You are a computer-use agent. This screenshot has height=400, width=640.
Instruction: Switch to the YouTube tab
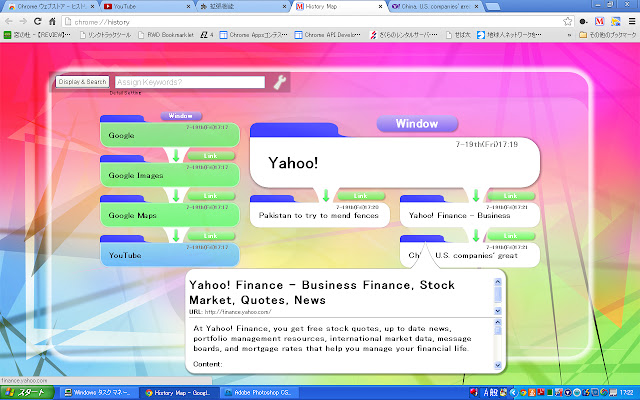(x=146, y=7)
